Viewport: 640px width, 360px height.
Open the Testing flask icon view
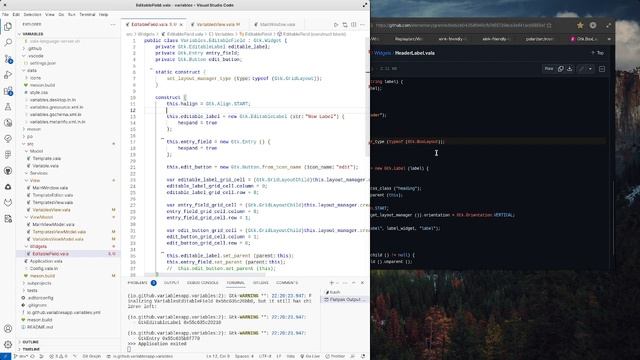[8, 107]
